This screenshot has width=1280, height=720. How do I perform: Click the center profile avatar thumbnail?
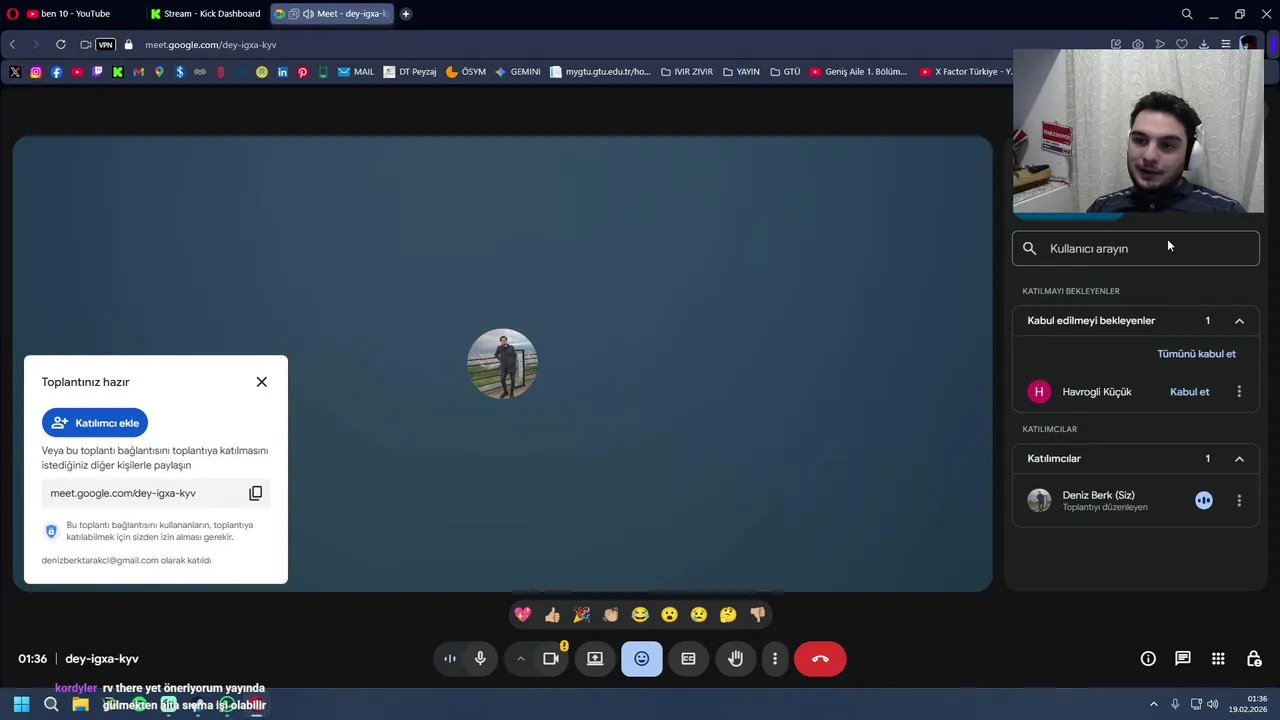(502, 364)
